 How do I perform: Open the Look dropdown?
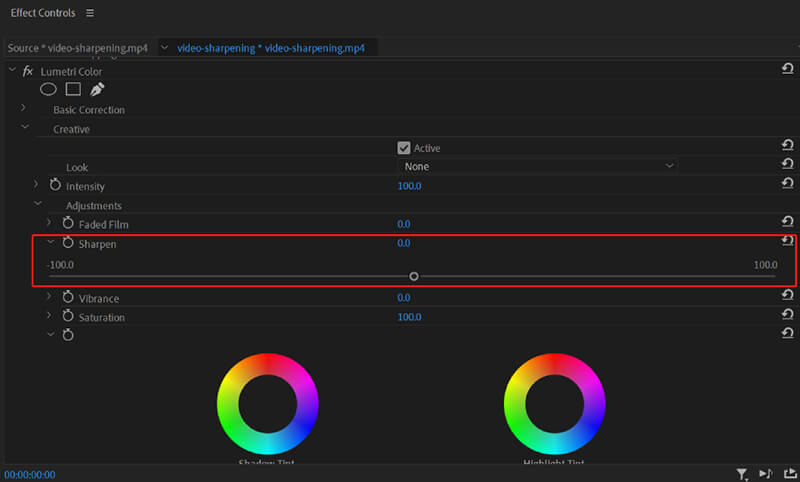[538, 167]
